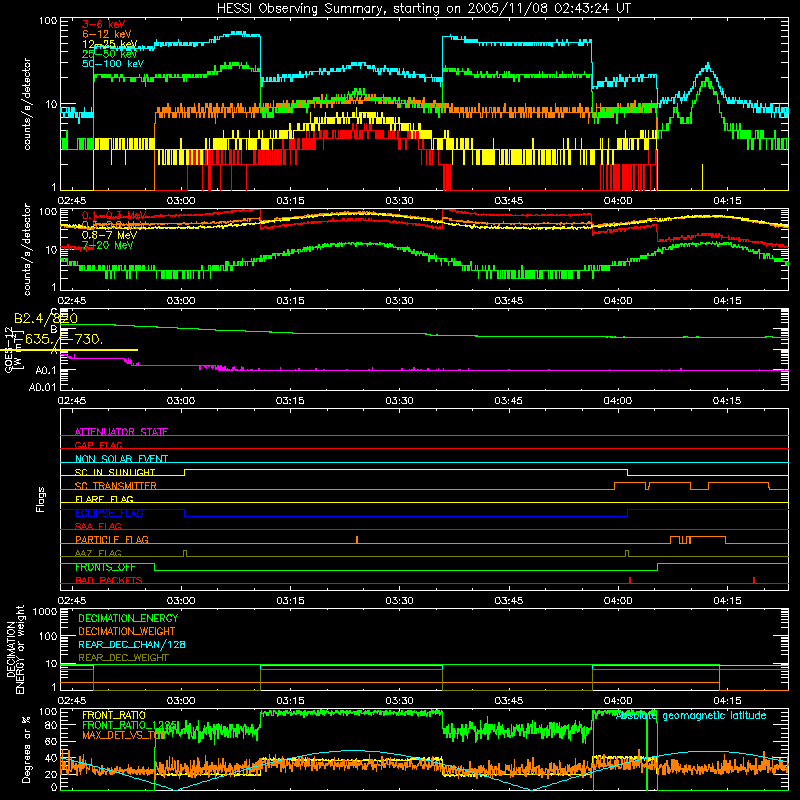
Task: Click the REAR_DEC_WEIGHT legend label
Action: pos(123,658)
